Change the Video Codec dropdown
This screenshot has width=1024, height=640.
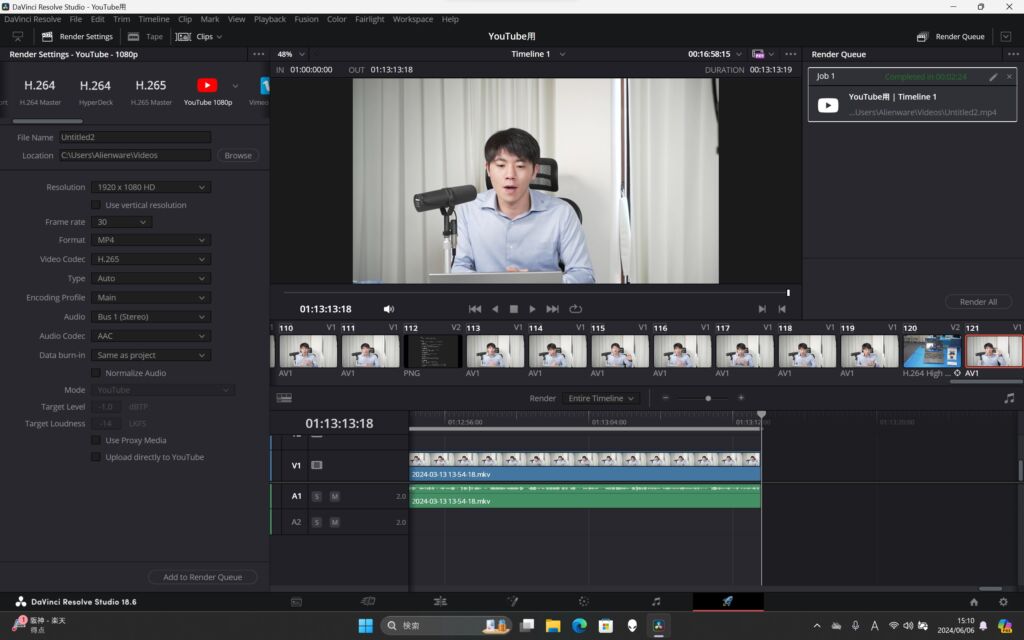[x=151, y=259]
